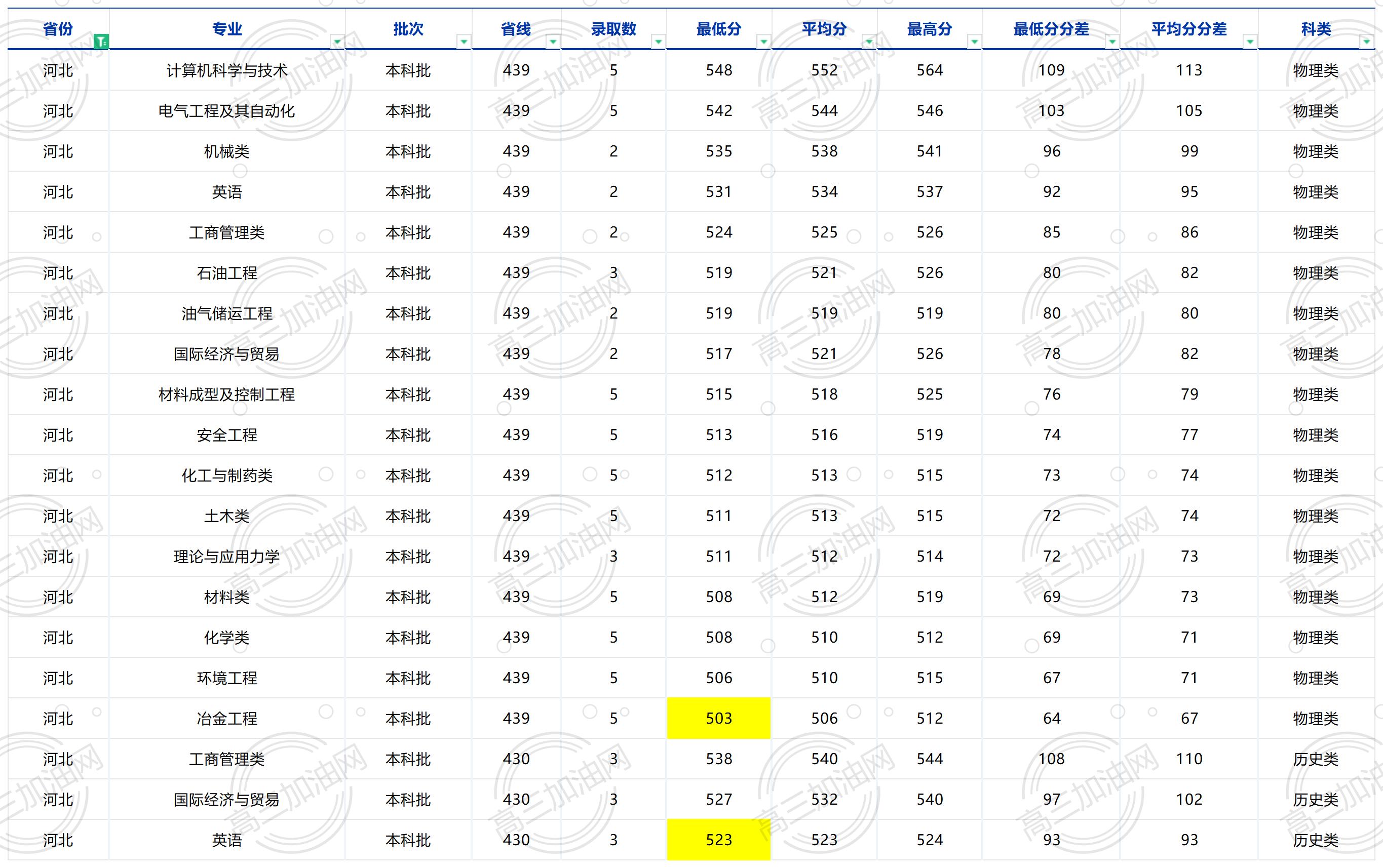
Task: Open the 录取数 column filter dropdown
Action: [x=659, y=42]
